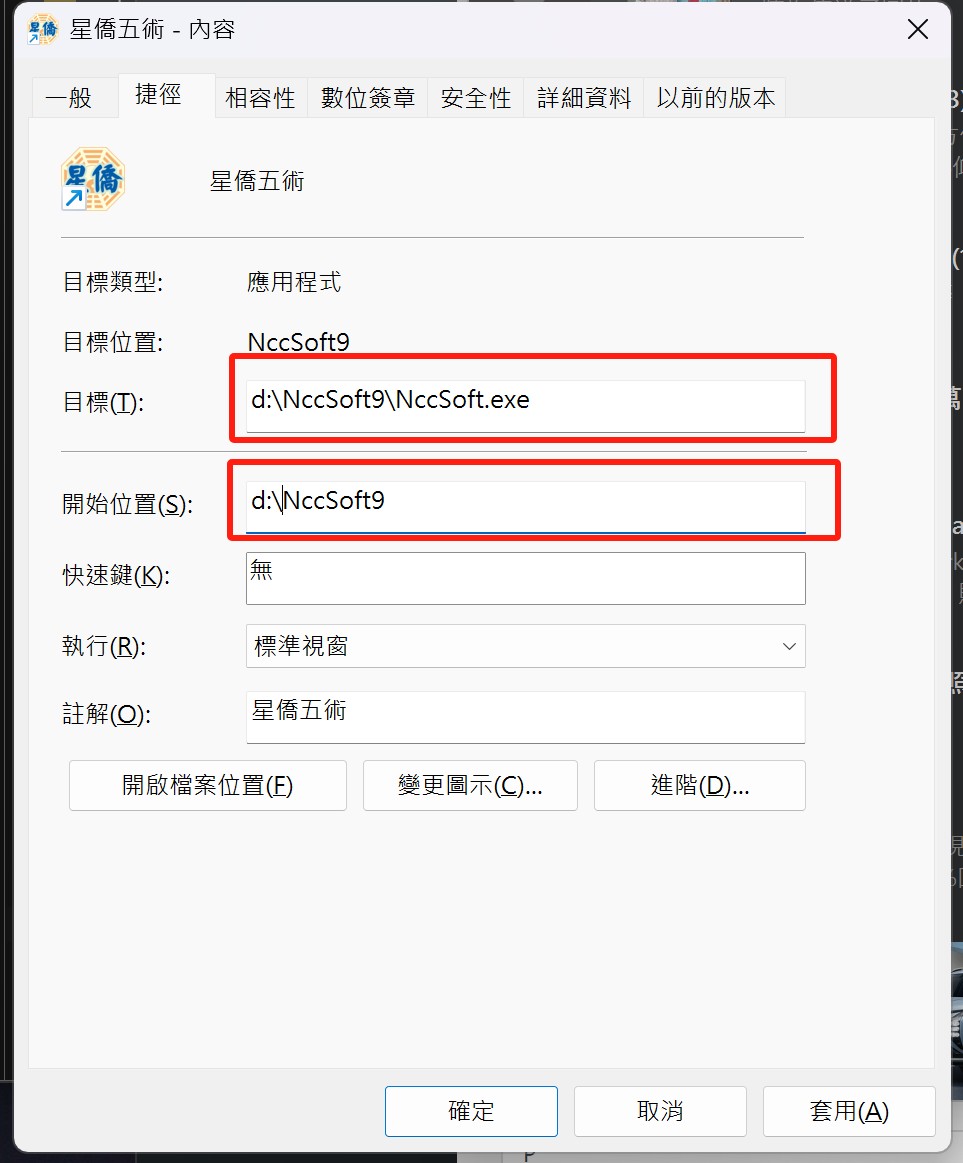Confirm with the 確定 button
The image size is (963, 1163).
(x=471, y=1111)
